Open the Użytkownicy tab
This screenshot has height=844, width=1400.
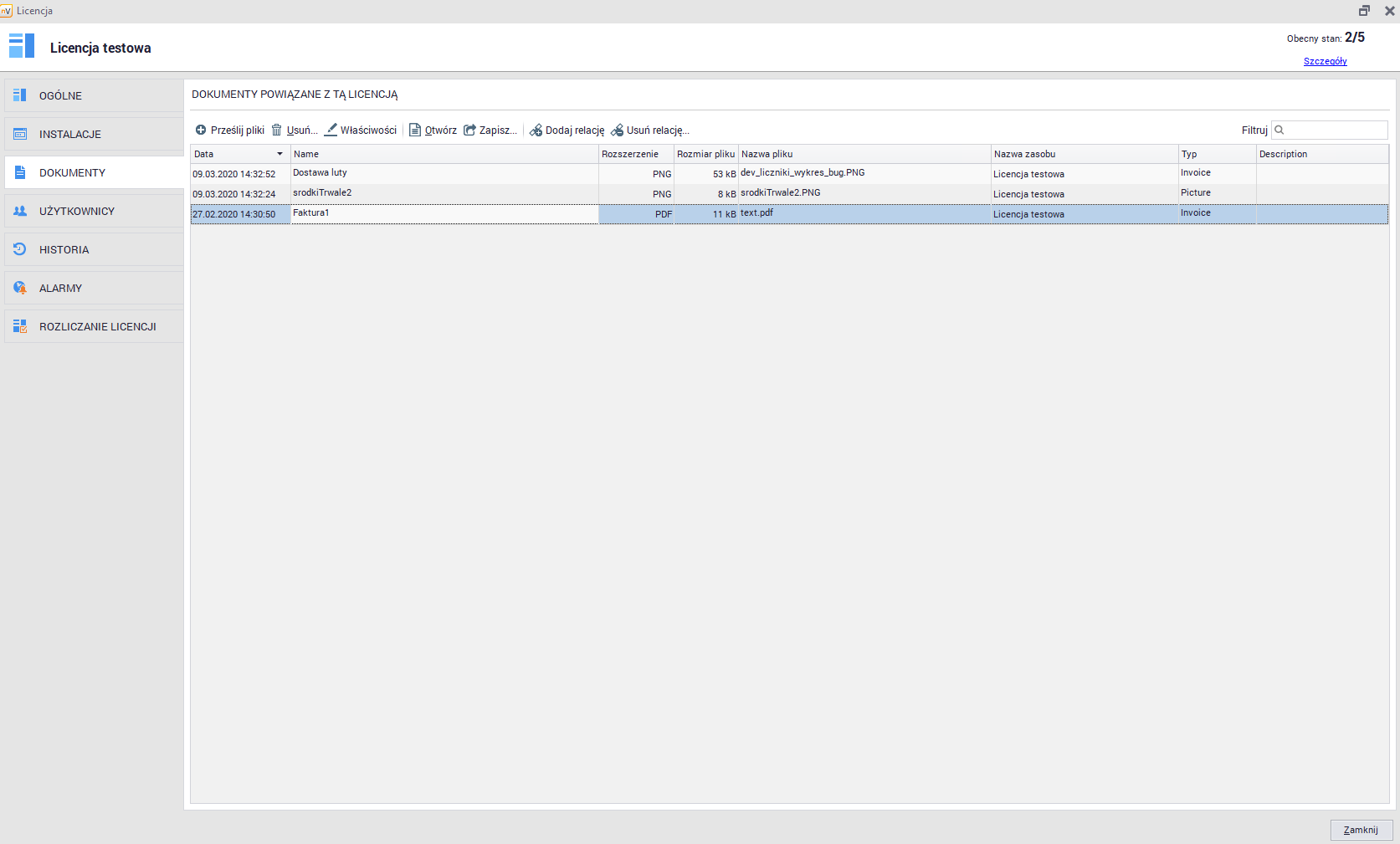(76, 212)
